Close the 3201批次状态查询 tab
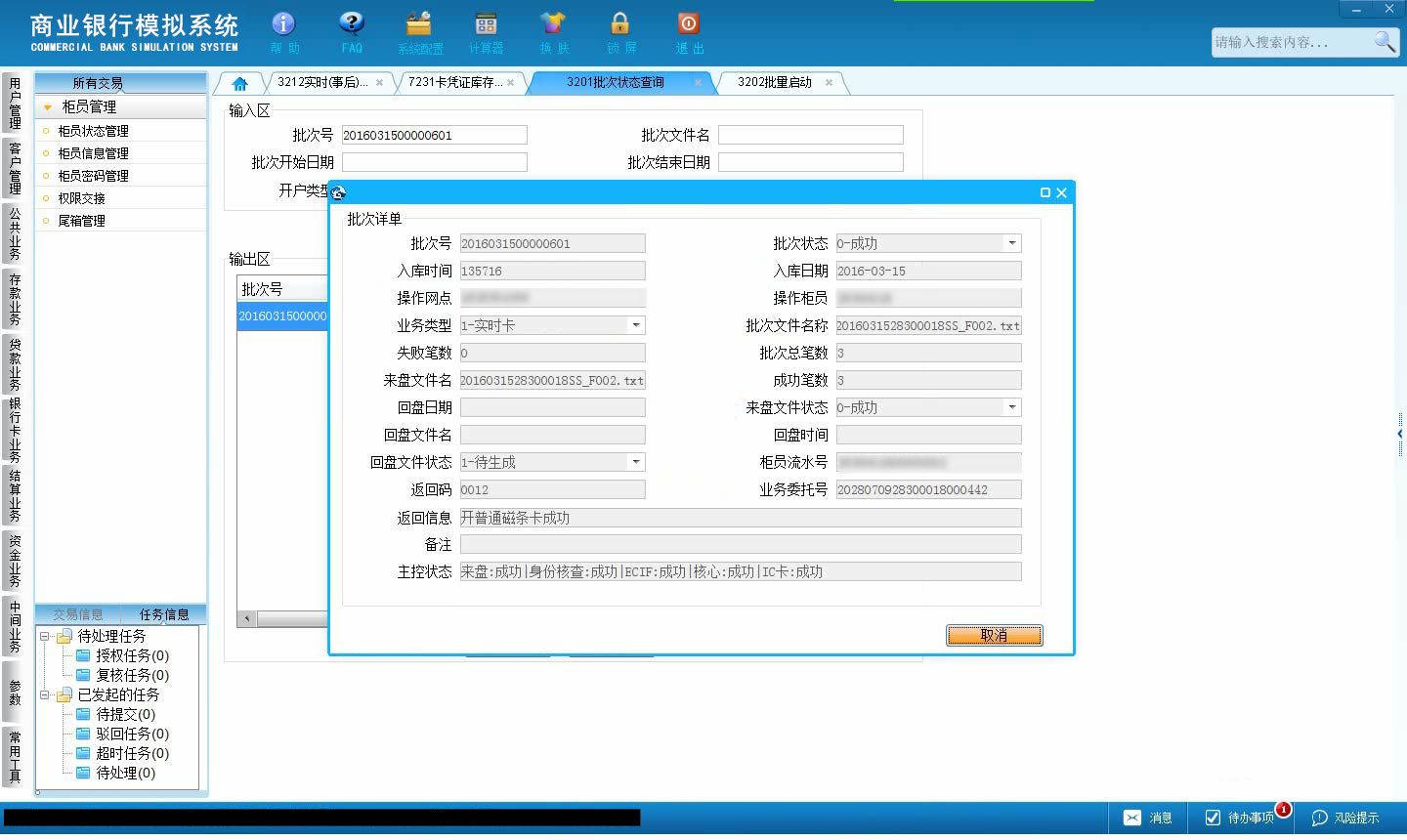Image resolution: width=1407 pixels, height=840 pixels. 698,83
